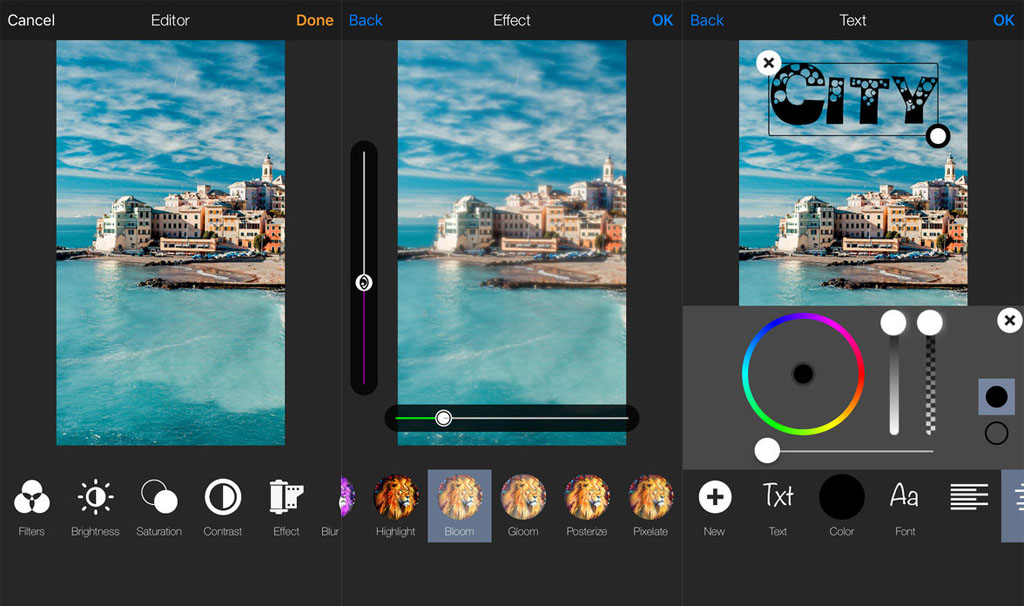
Task: Select the filled black circle style
Action: pyautogui.click(x=996, y=397)
